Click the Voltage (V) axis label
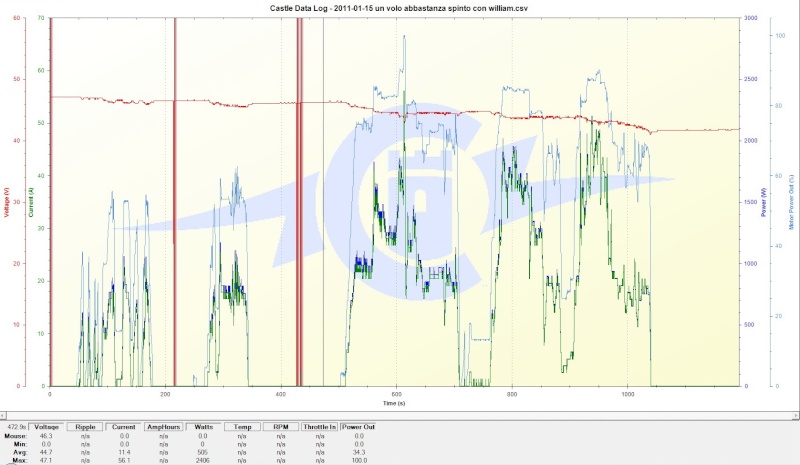The height and width of the screenshot is (465, 800). (7, 202)
